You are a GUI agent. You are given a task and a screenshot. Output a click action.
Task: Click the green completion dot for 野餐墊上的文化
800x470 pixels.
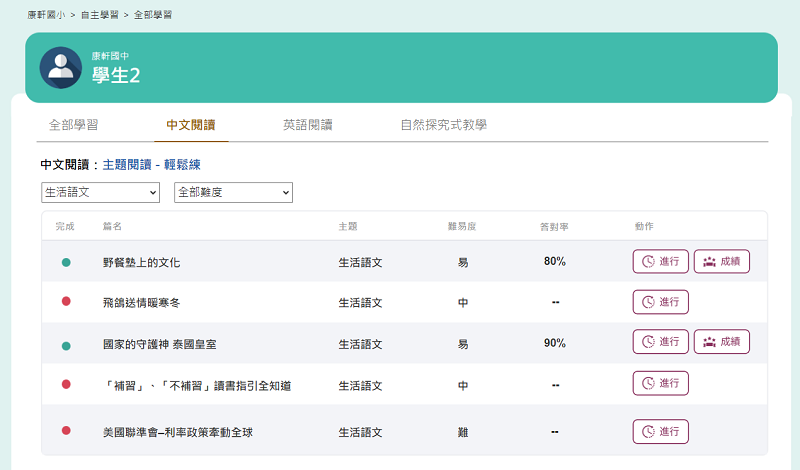[x=66, y=262]
